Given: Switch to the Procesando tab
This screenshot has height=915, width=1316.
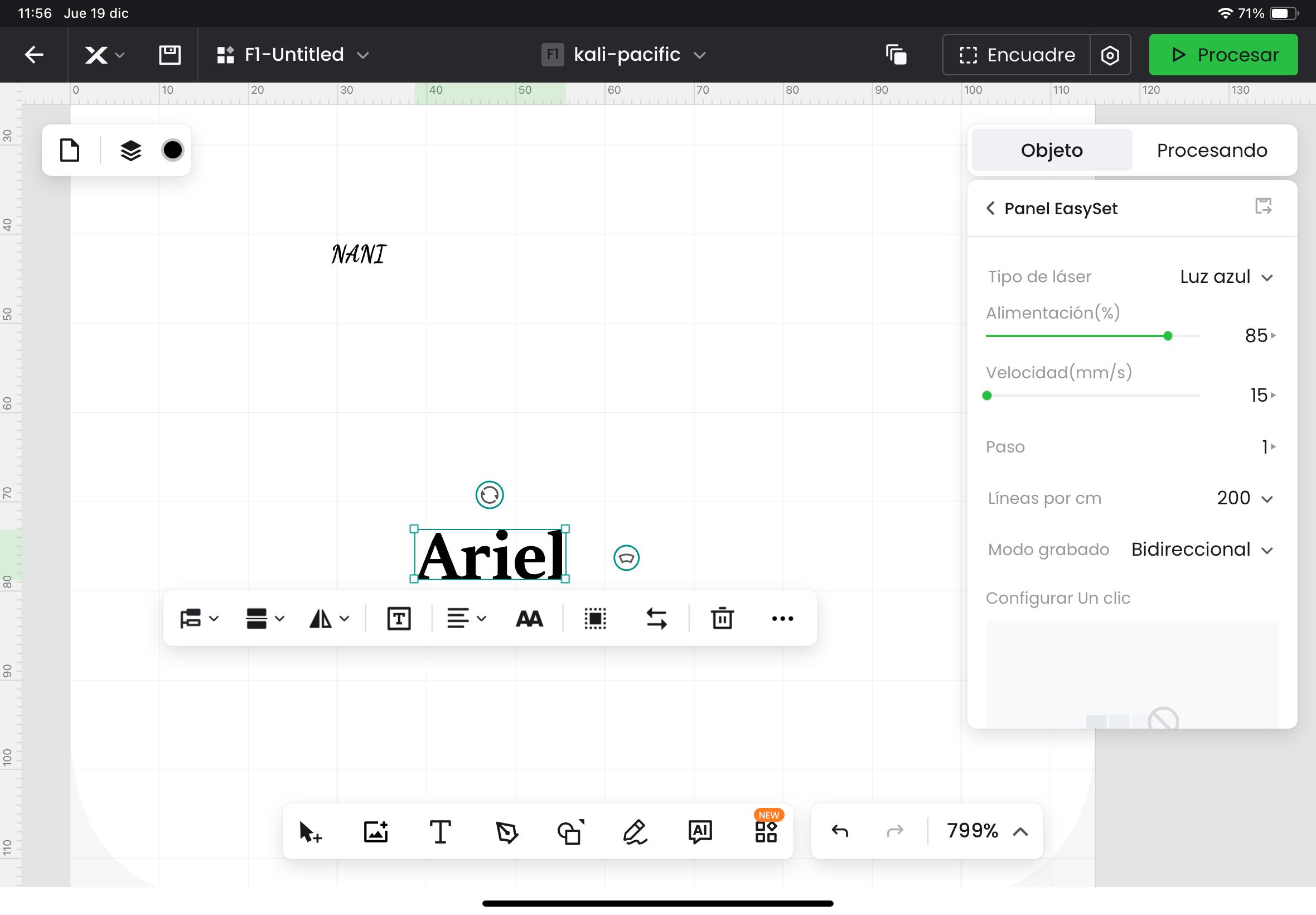Looking at the screenshot, I should point(1212,150).
